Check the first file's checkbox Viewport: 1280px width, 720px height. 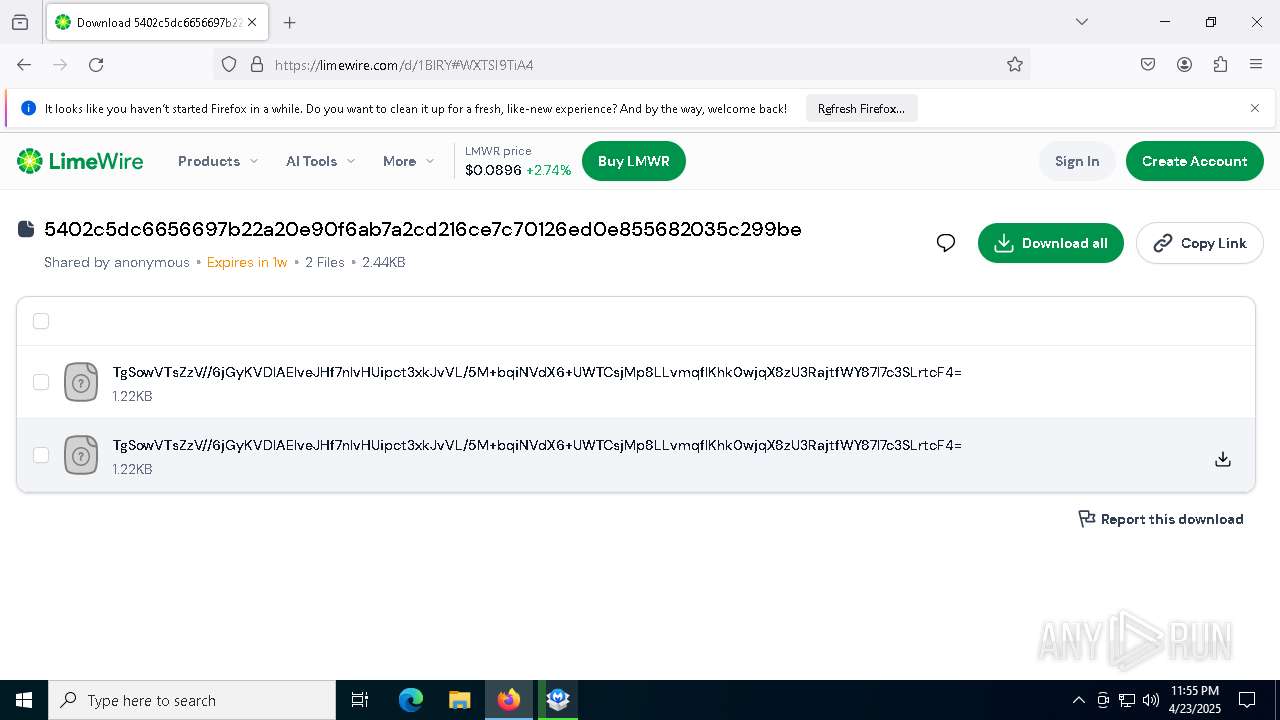(41, 382)
